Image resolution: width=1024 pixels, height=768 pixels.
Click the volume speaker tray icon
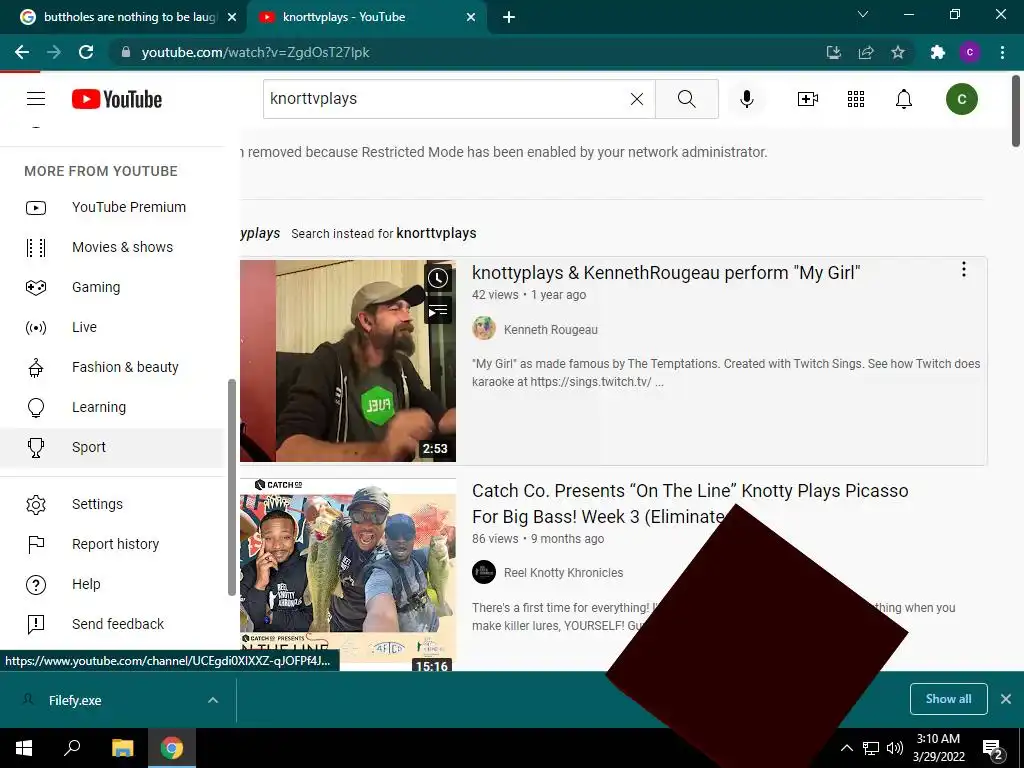point(895,748)
